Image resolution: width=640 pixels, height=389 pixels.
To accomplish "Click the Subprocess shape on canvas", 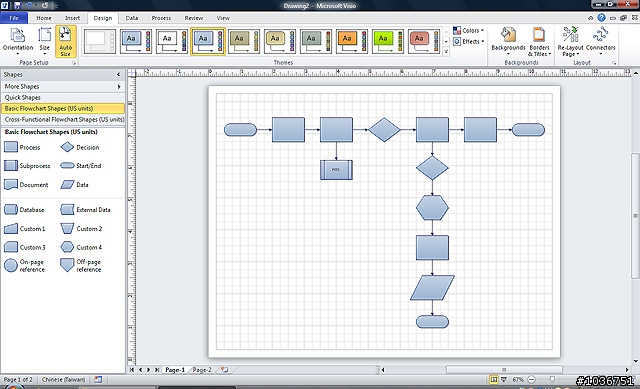I will [336, 170].
